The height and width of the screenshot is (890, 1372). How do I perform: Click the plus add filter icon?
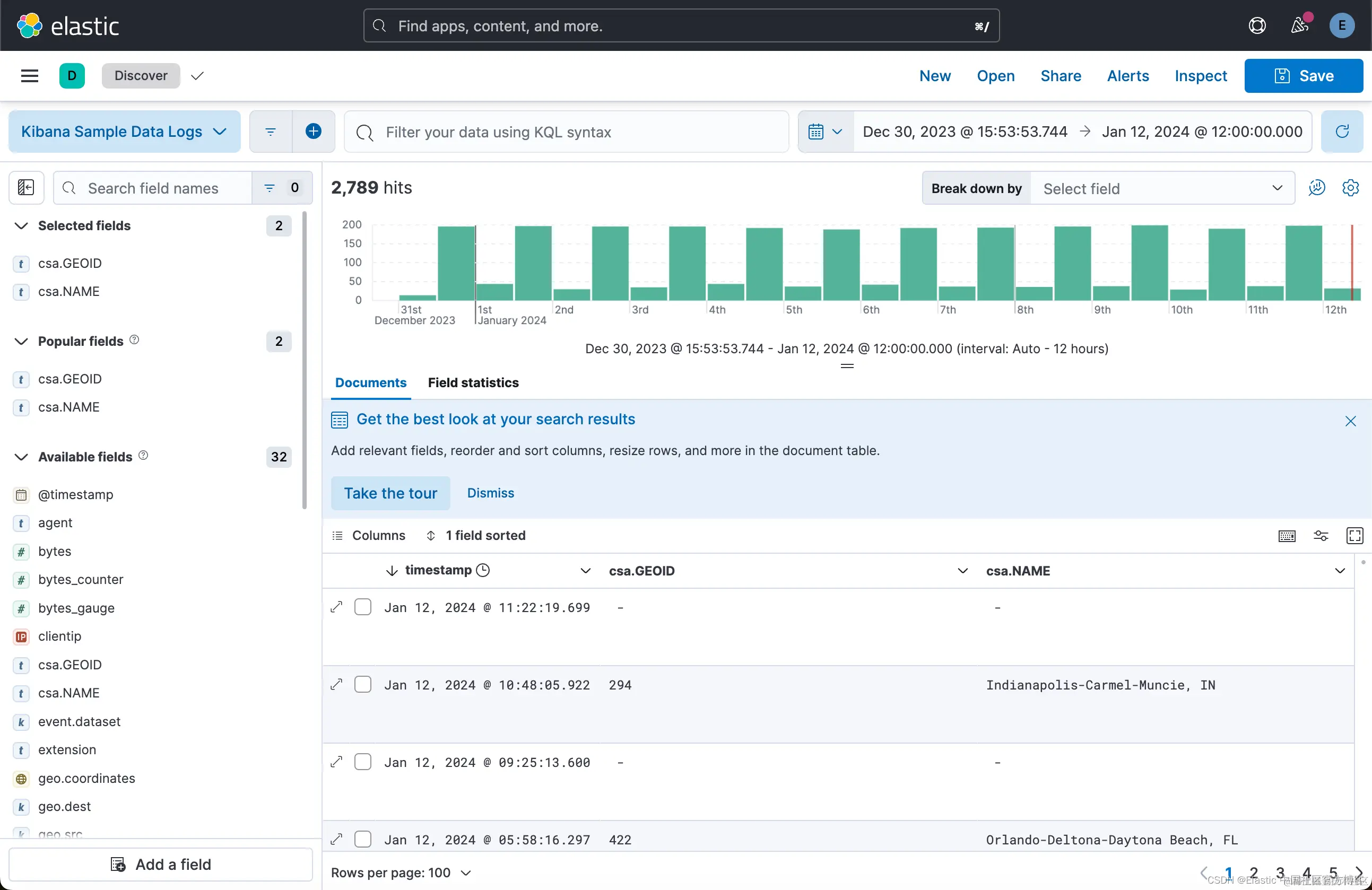(313, 132)
